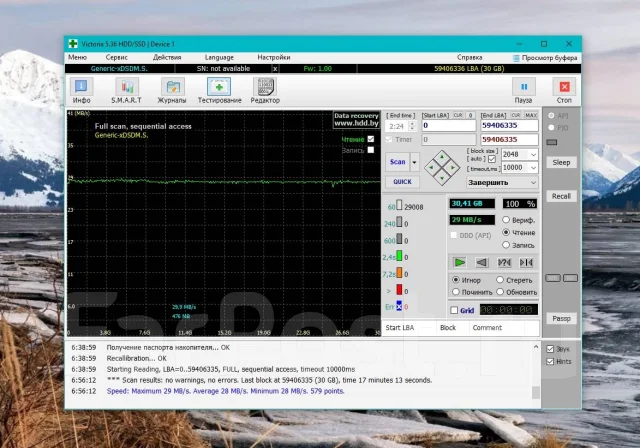The image size is (640, 448).
Task: Click the 'Speed: Maximum 29 MB/s' log line
Action: [225, 391]
